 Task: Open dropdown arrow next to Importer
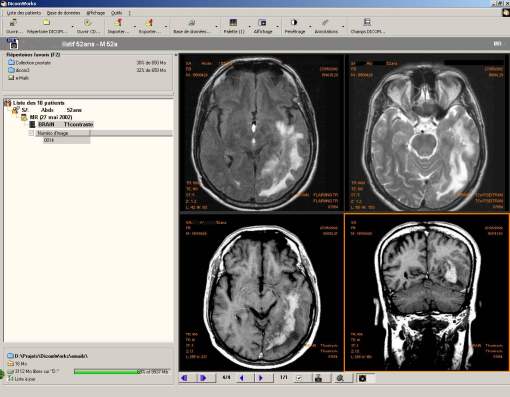(x=135, y=26)
